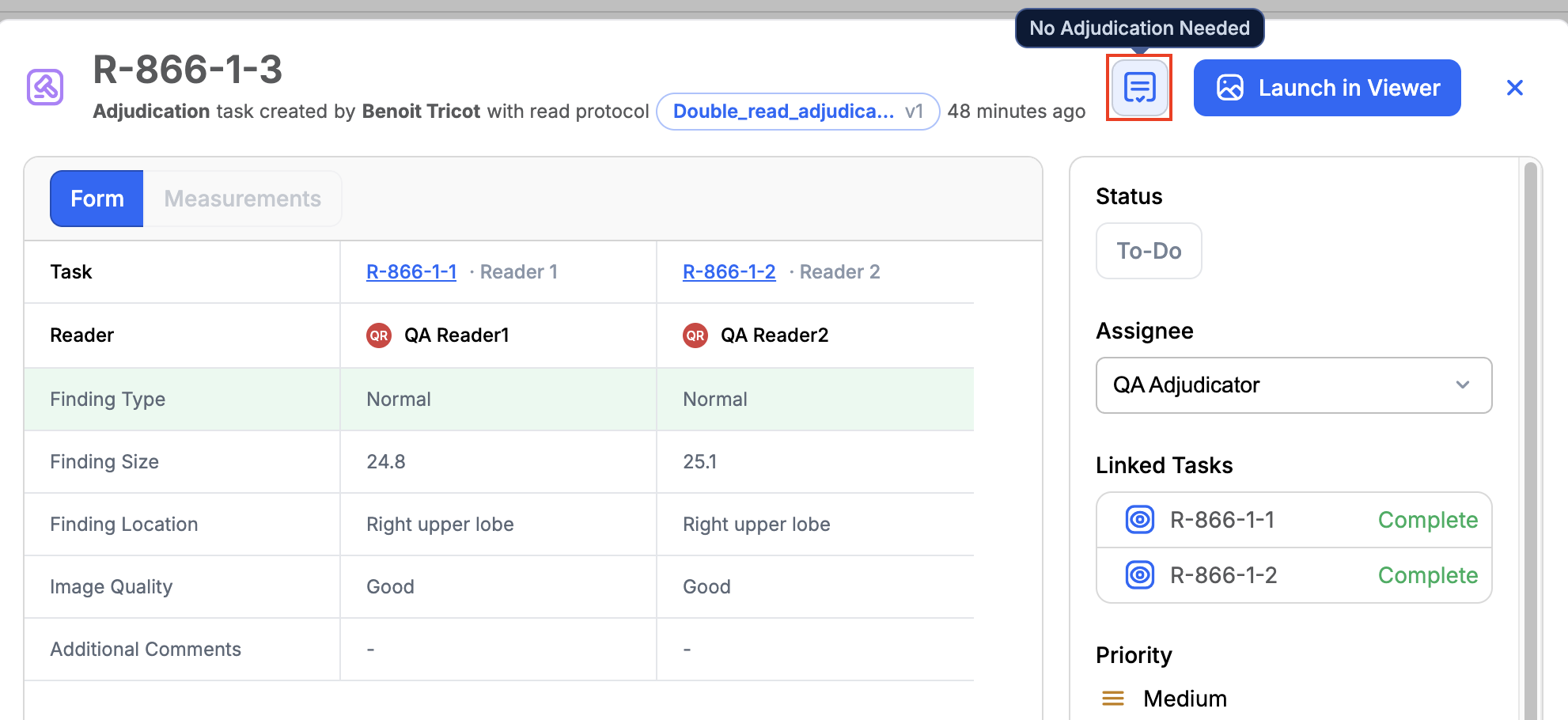Click the 48 minutes ago timestamp
The height and width of the screenshot is (720, 1568).
1016,112
